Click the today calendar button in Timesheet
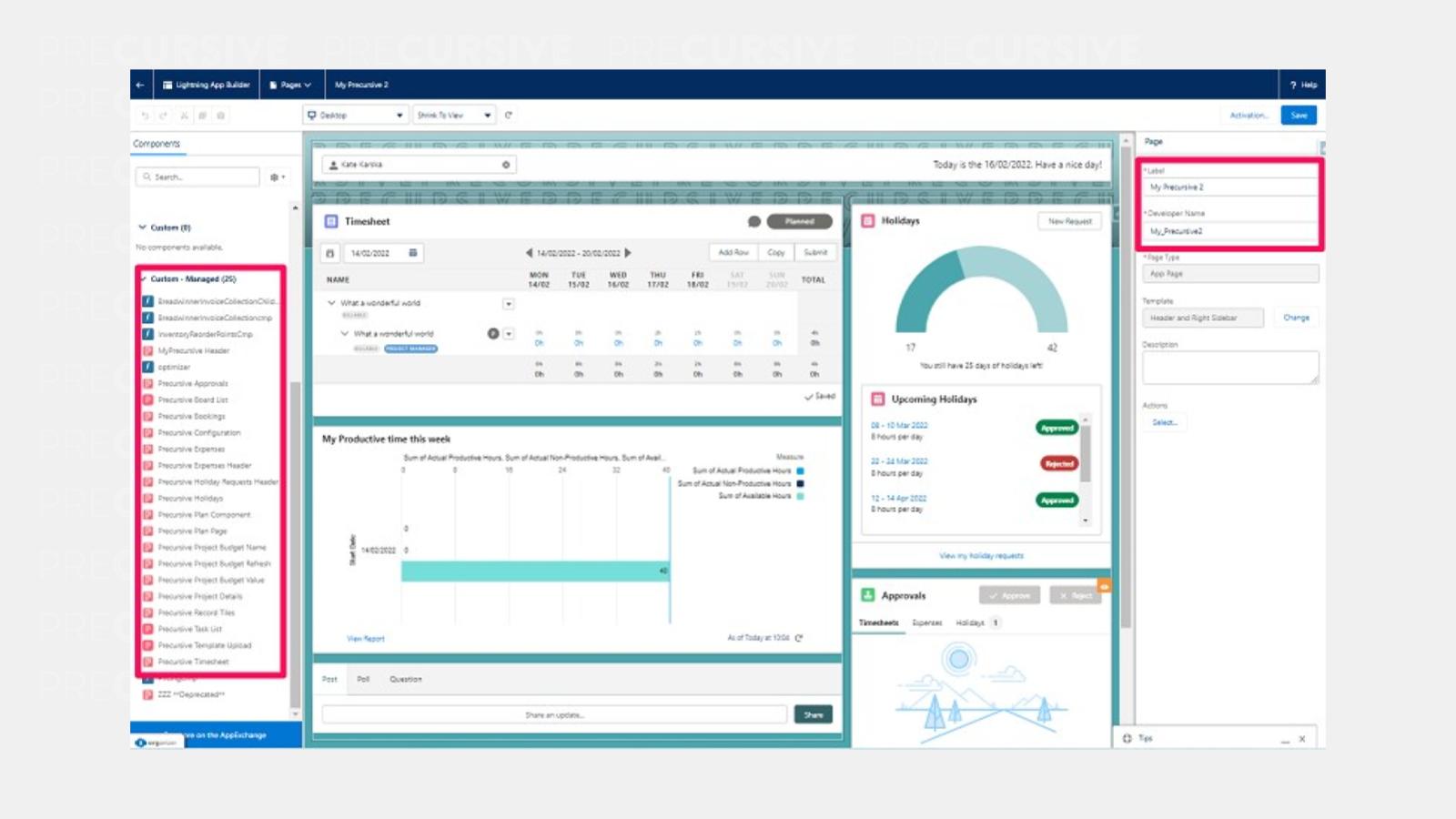The width and height of the screenshot is (1456, 819). coord(330,253)
